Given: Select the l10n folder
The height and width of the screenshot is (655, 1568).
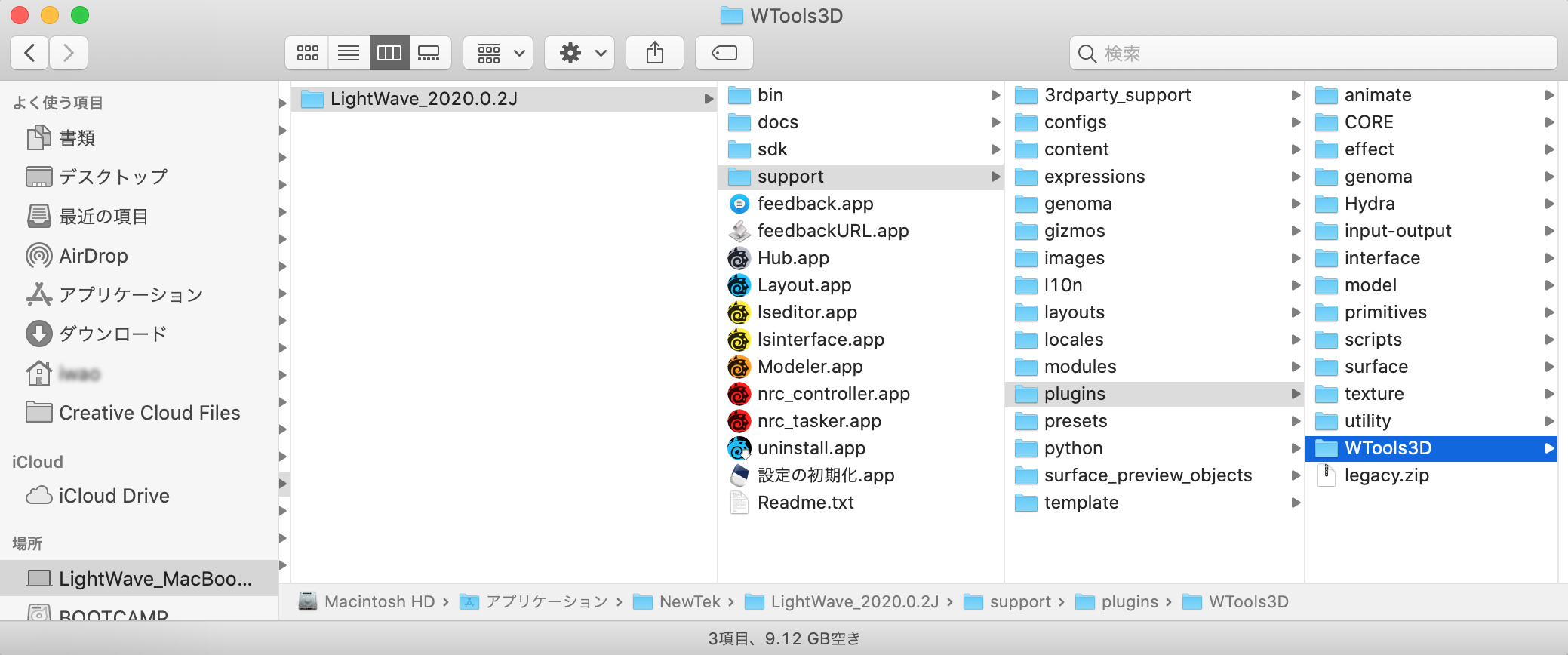Looking at the screenshot, I should 1155,285.
